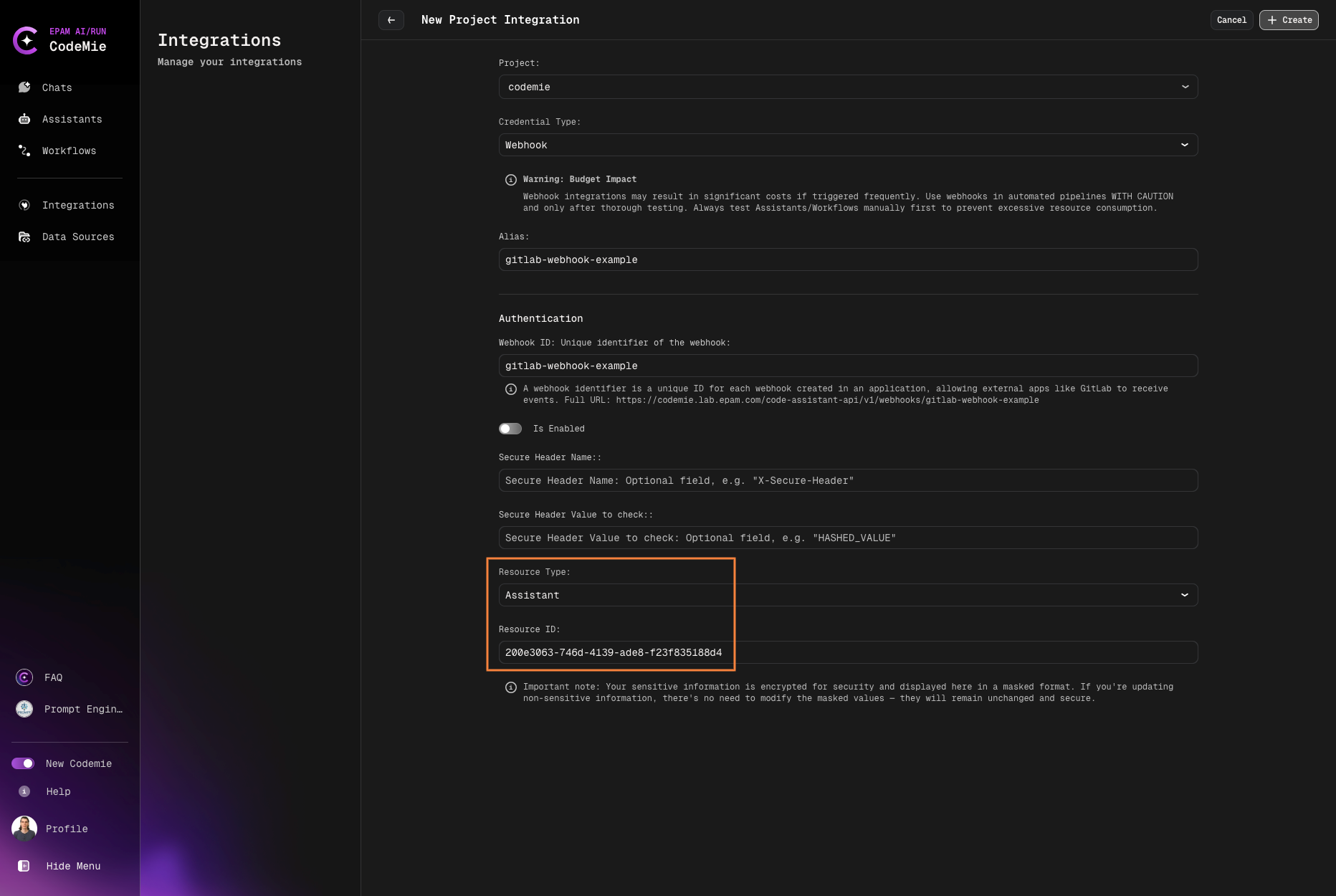Click the Create button
The width and height of the screenshot is (1336, 896).
click(1289, 20)
